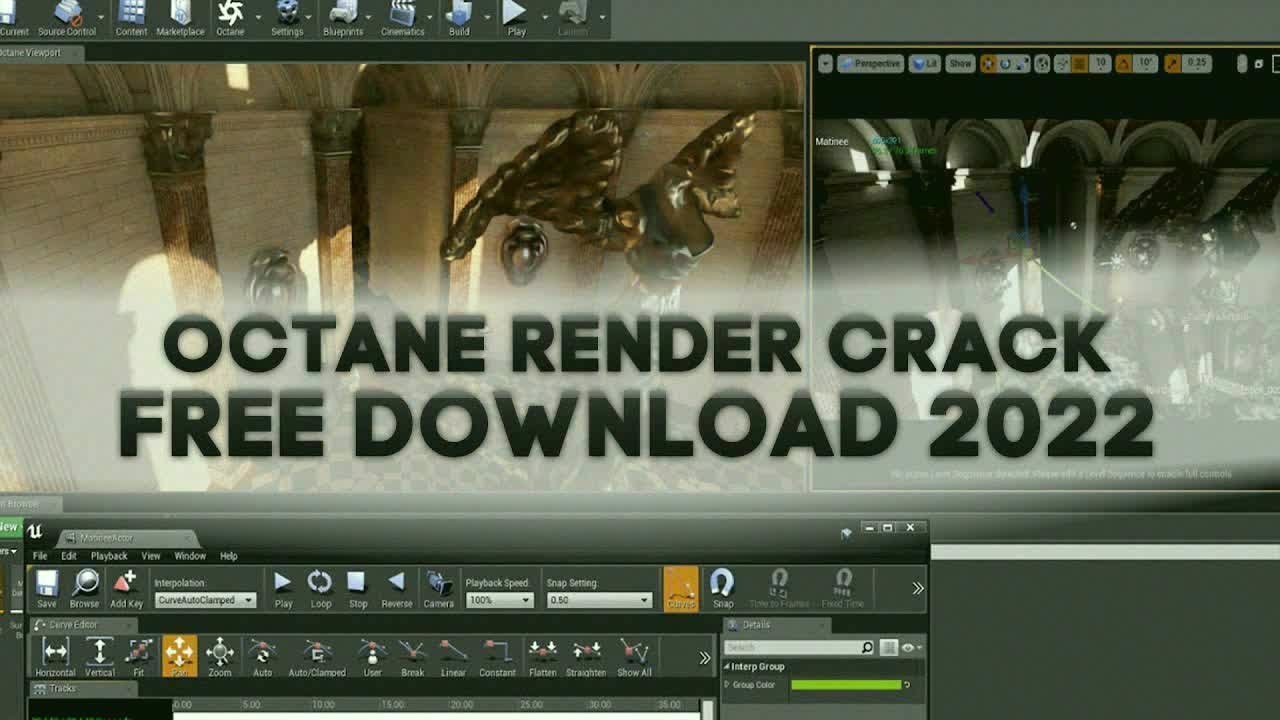Expand the Group Color property row
The height and width of the screenshot is (720, 1280).
pos(727,685)
